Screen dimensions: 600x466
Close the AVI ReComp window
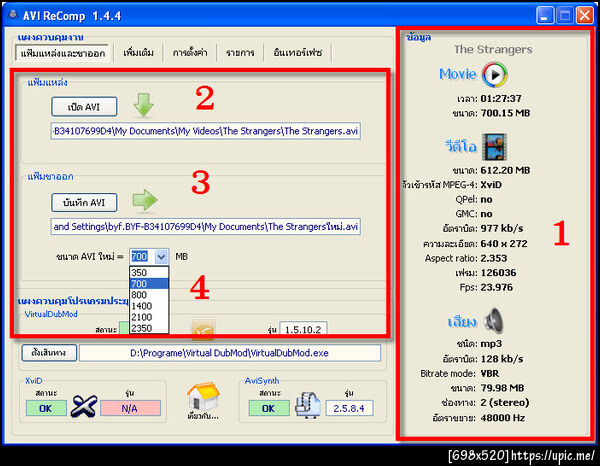pos(585,15)
